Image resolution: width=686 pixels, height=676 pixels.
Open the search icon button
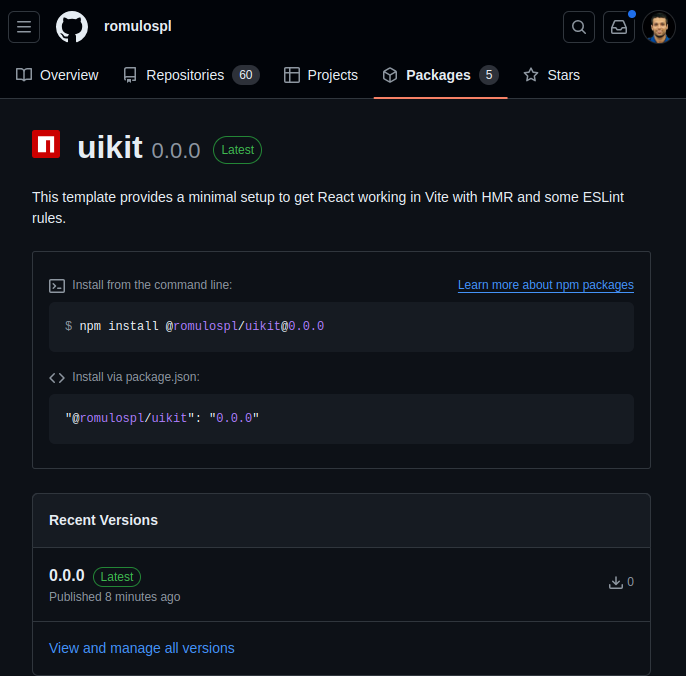[579, 27]
